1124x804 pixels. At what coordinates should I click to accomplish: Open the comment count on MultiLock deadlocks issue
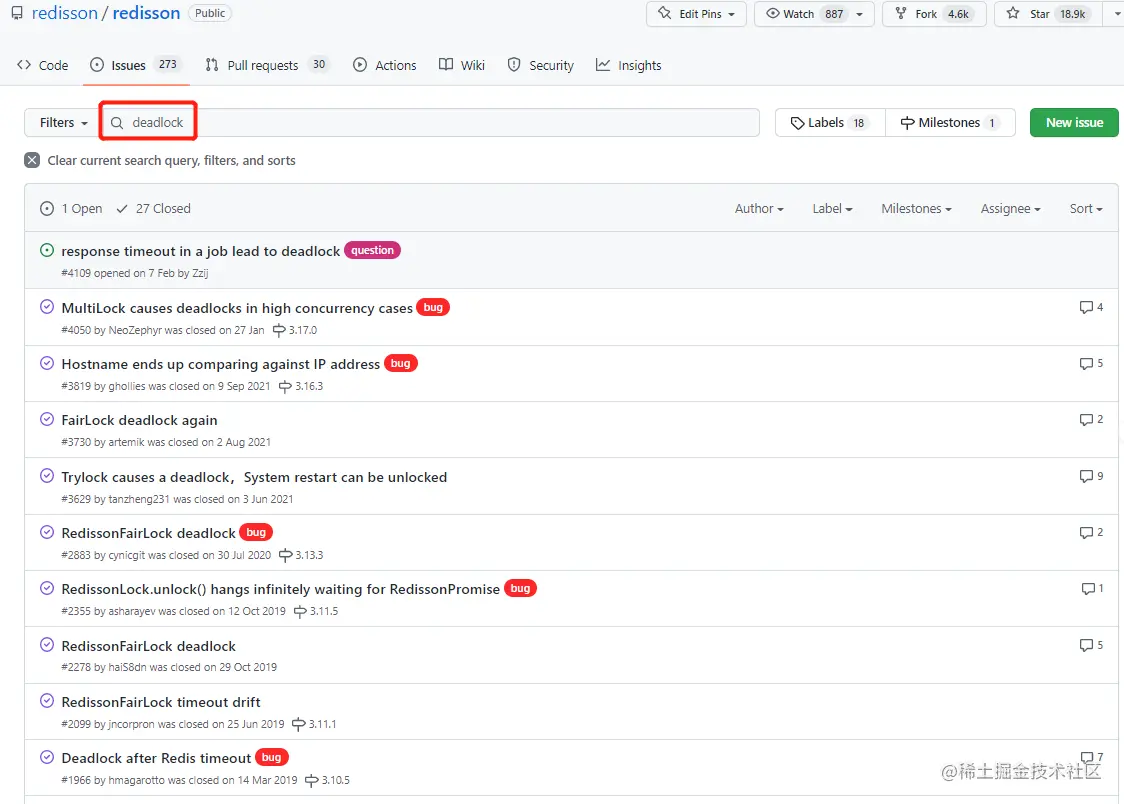tap(1091, 307)
